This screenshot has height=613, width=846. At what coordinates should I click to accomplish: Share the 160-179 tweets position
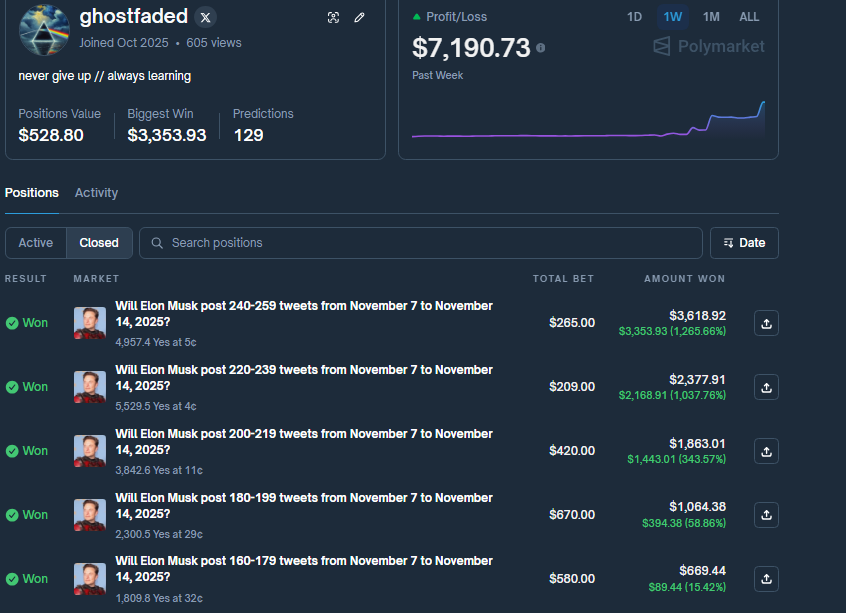766,578
